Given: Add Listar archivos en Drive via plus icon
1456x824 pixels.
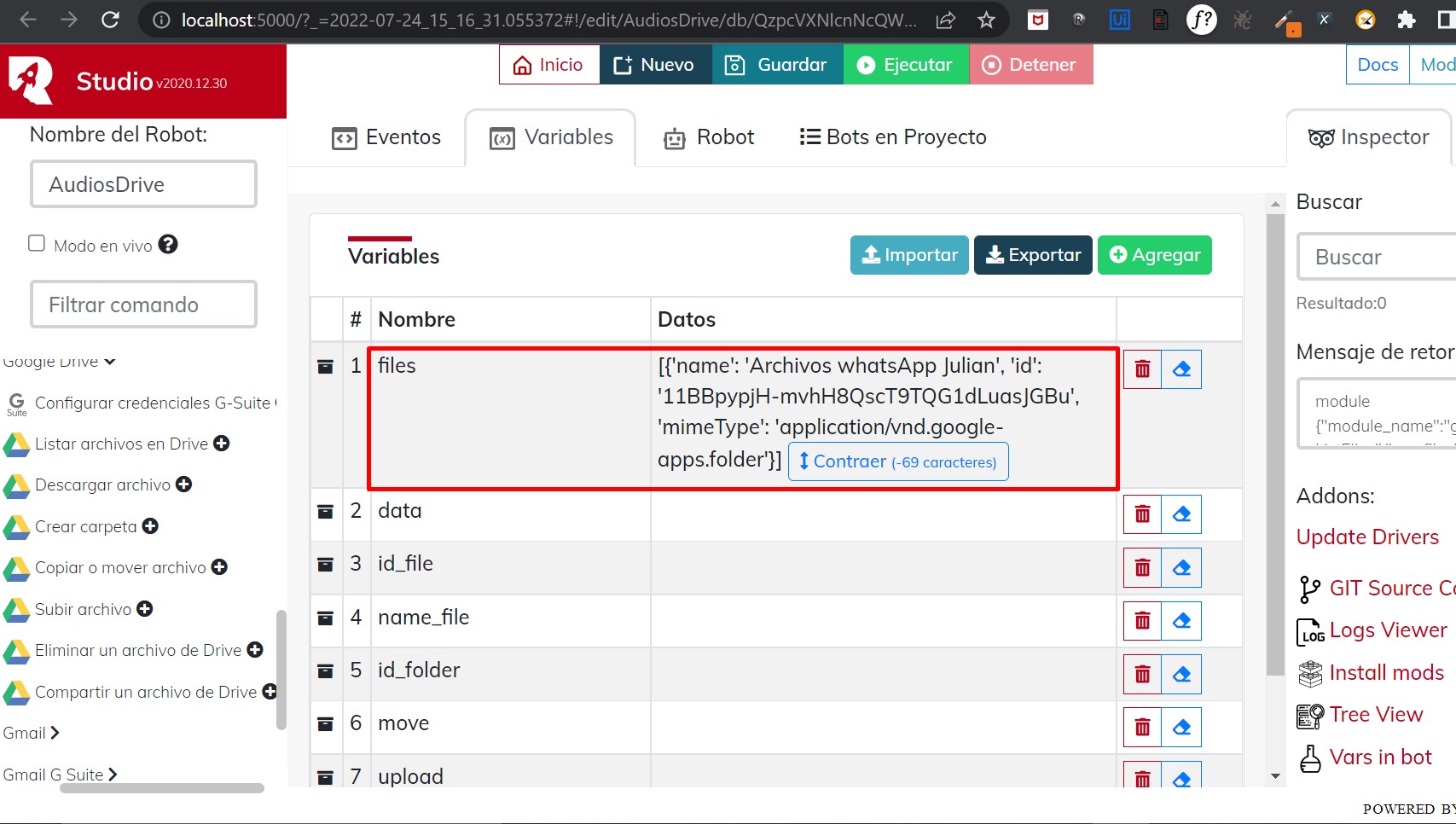Looking at the screenshot, I should click(x=222, y=444).
